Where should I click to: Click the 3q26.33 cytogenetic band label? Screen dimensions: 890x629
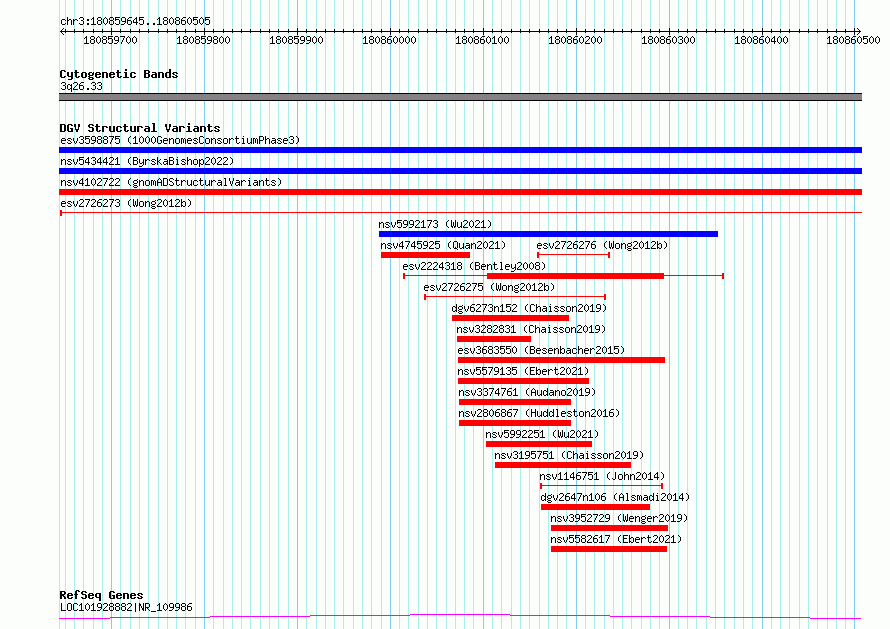pos(81,86)
